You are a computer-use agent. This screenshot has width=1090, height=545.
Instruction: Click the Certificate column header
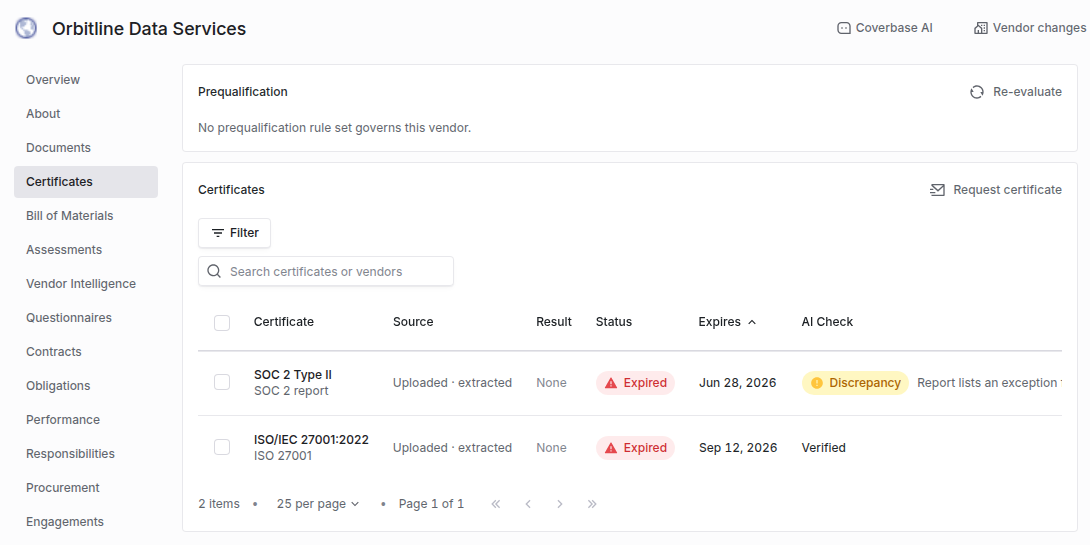point(284,322)
